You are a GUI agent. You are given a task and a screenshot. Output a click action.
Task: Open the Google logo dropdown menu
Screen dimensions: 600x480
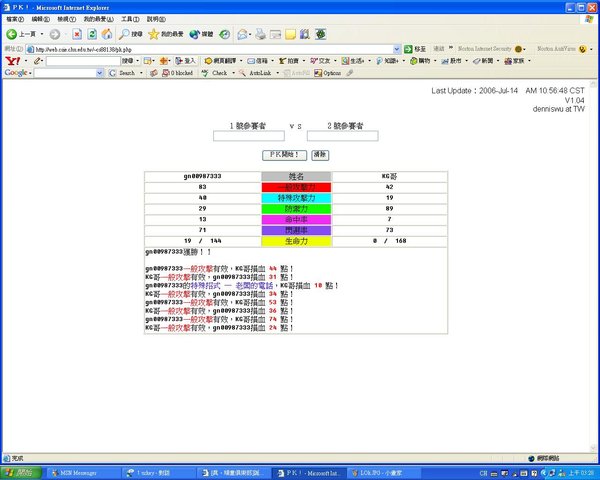30,73
